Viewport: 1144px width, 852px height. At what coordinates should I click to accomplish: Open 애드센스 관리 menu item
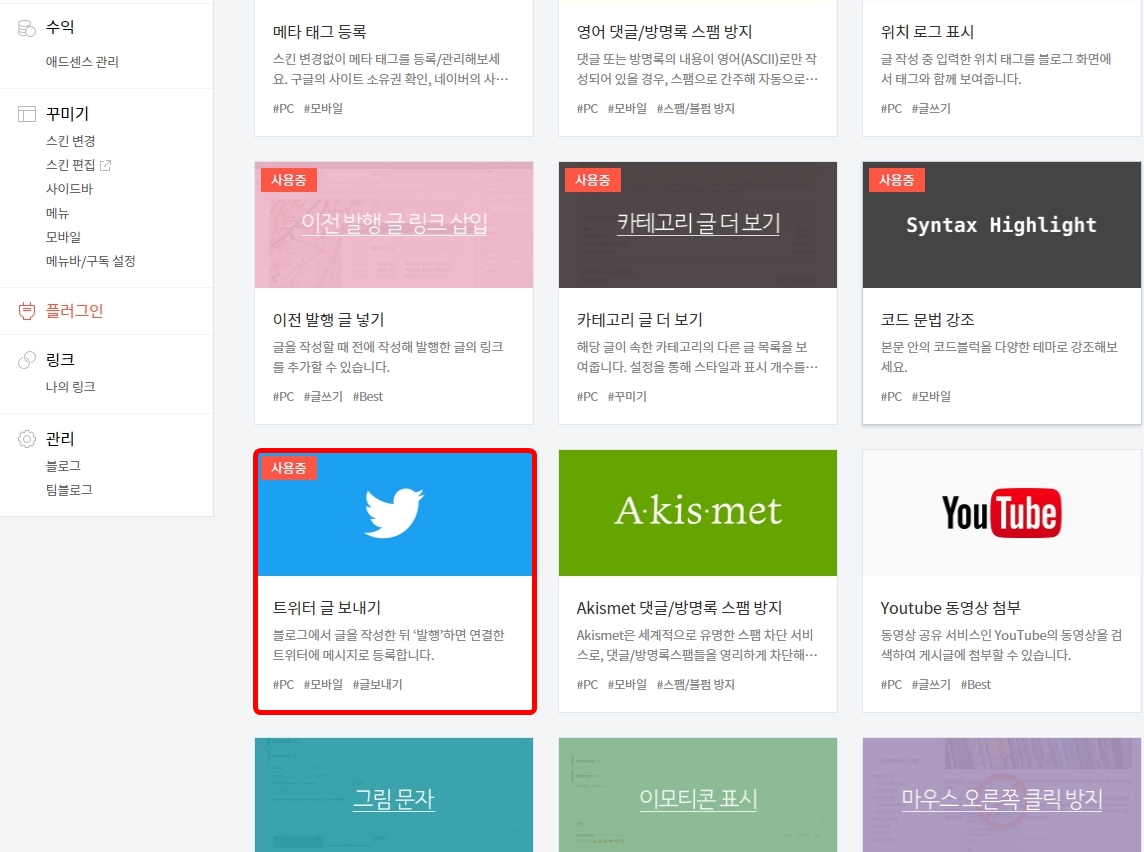pos(82,62)
